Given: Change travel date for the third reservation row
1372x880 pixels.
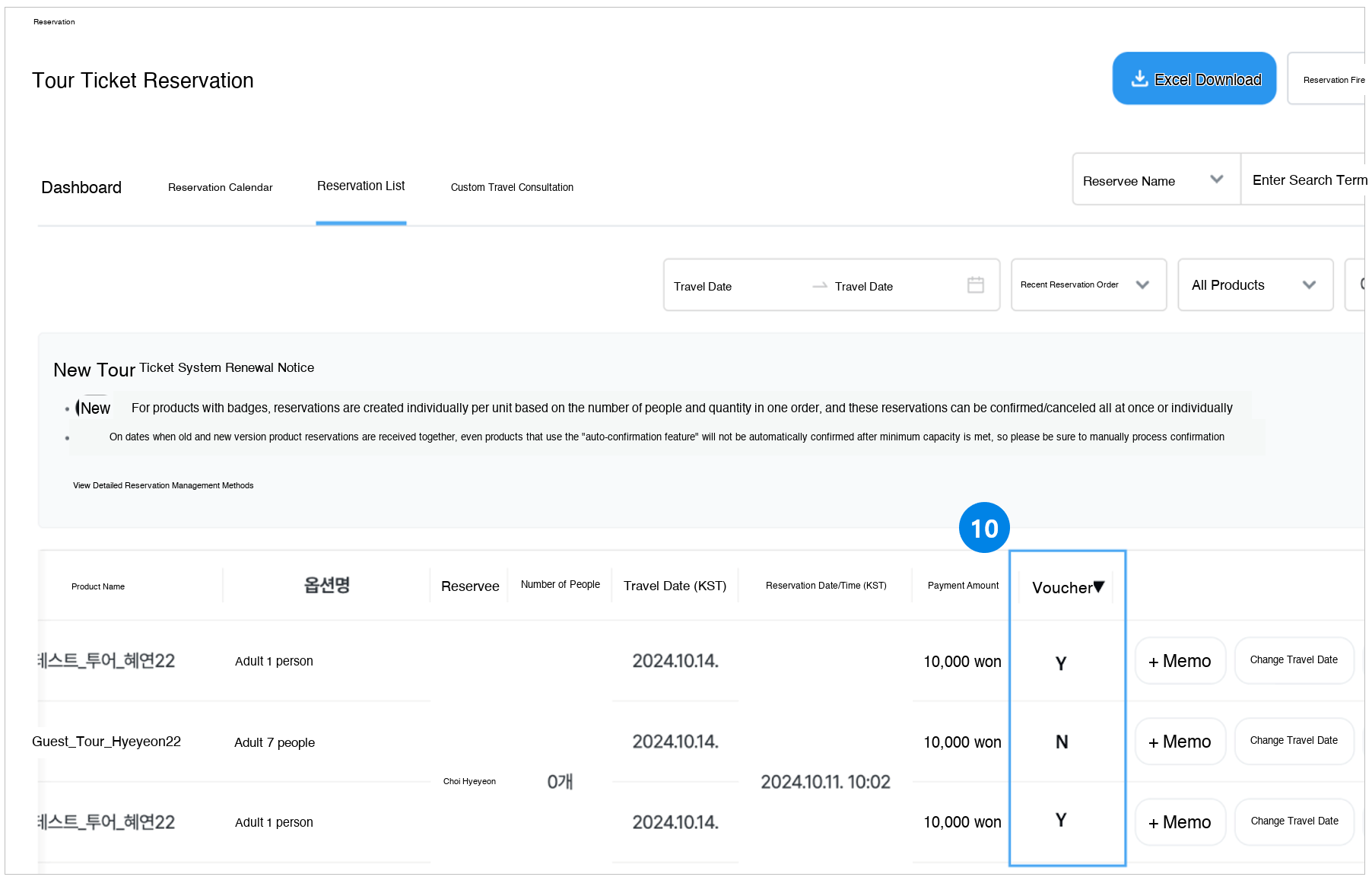Looking at the screenshot, I should (x=1293, y=821).
